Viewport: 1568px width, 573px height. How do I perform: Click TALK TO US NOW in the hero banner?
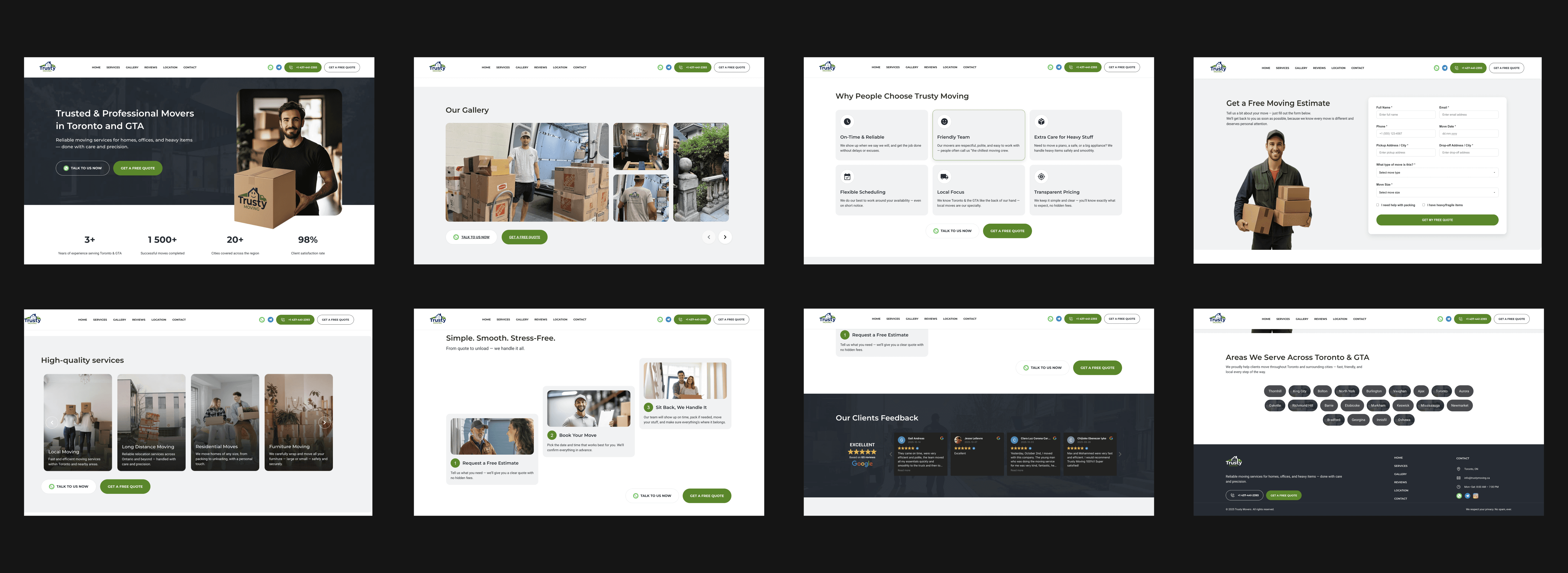click(x=83, y=168)
